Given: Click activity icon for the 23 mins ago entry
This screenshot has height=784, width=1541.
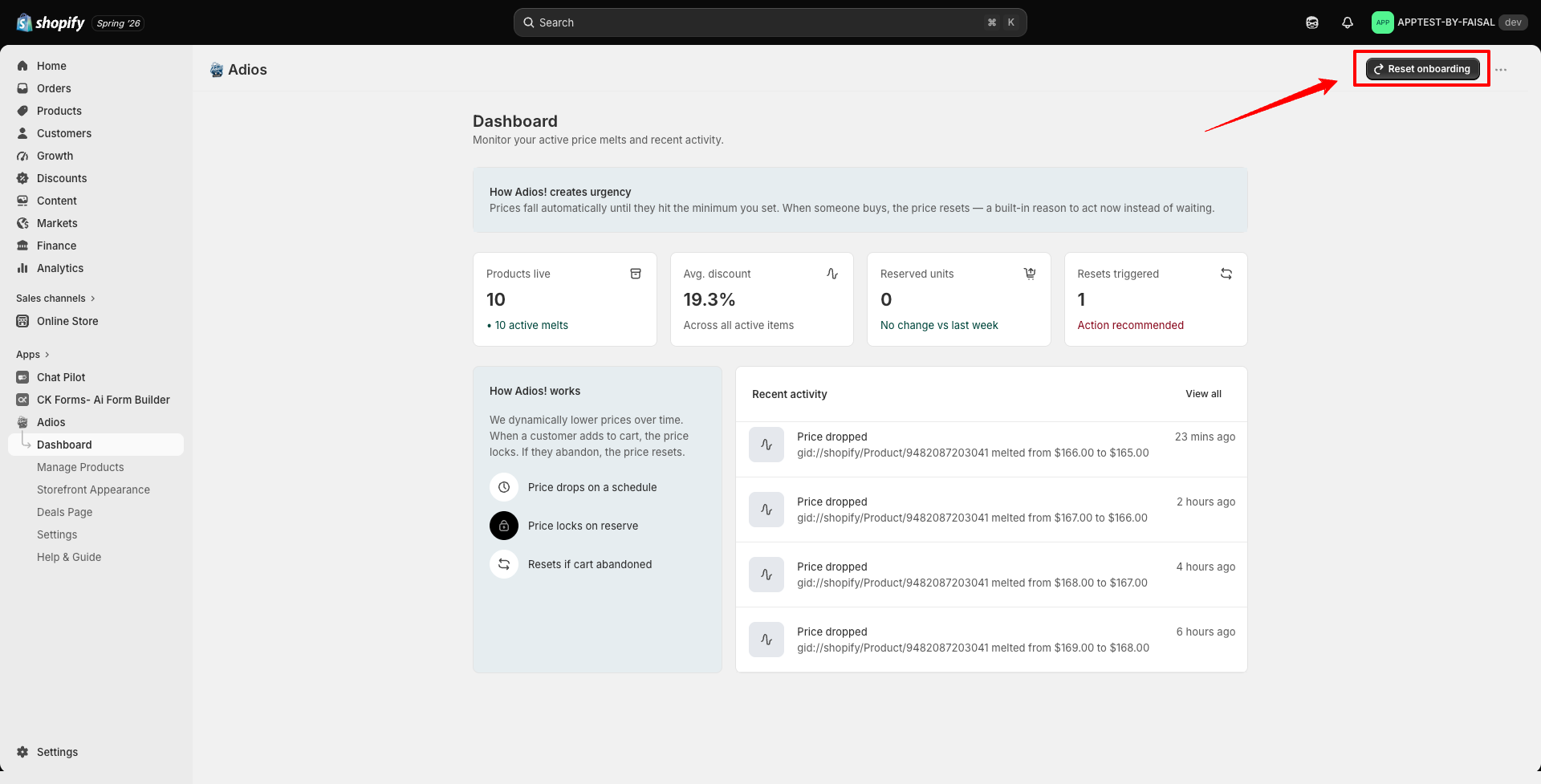Looking at the screenshot, I should pos(766,445).
